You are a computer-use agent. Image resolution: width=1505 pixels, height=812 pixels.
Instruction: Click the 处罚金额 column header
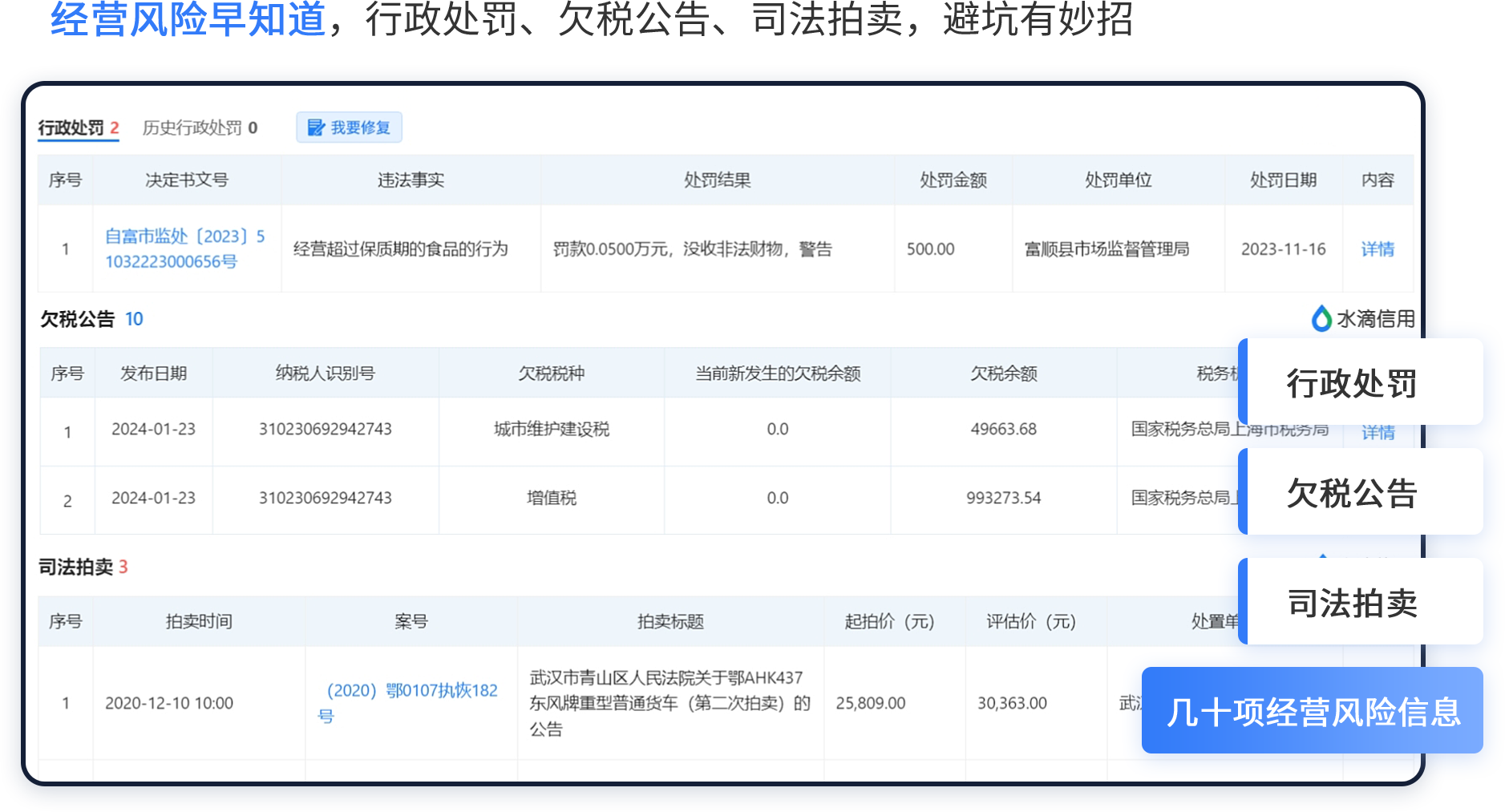tap(953, 180)
